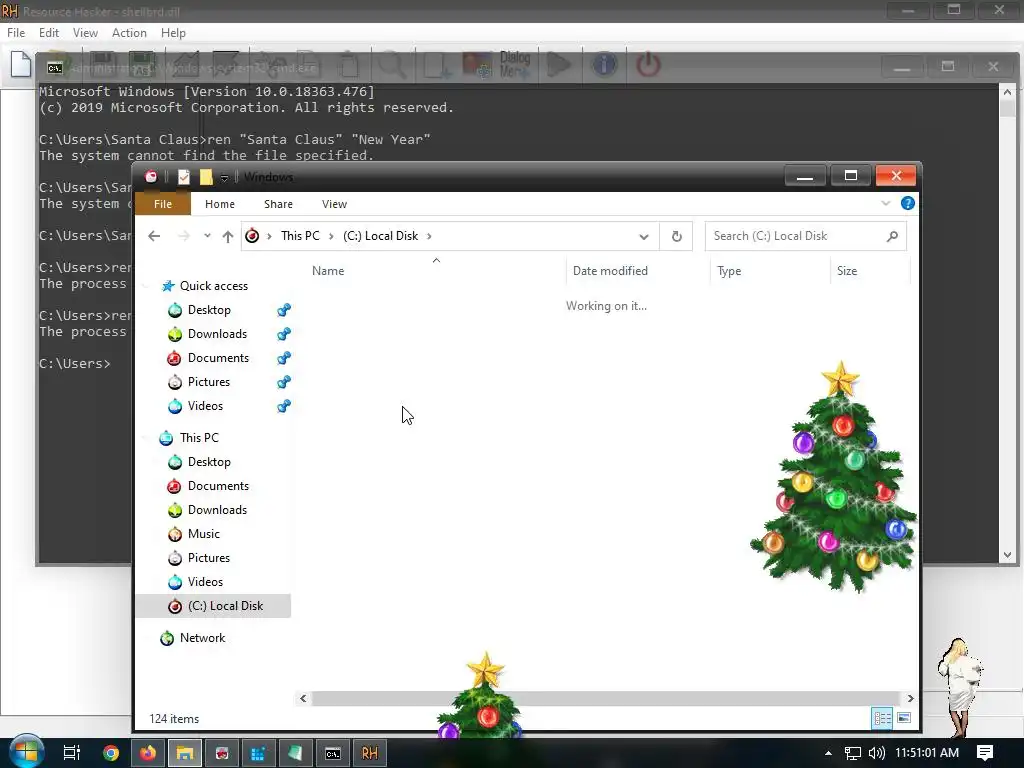Open Downloads folder under This PC
1024x768 pixels.
coord(217,509)
